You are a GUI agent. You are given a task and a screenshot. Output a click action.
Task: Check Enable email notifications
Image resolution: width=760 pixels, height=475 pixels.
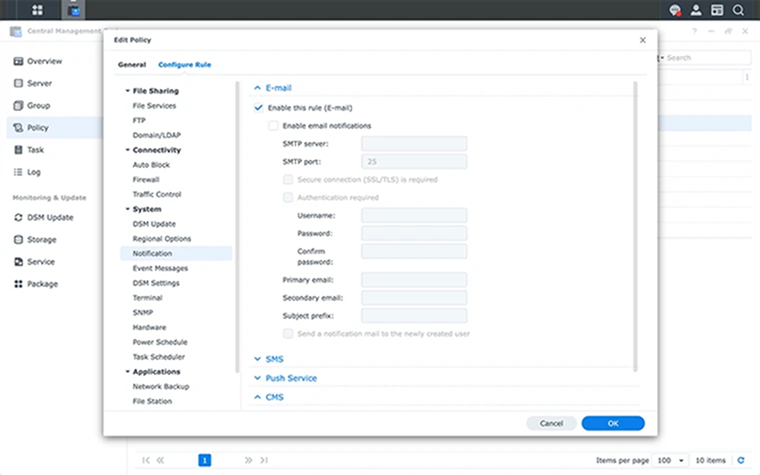(273, 126)
